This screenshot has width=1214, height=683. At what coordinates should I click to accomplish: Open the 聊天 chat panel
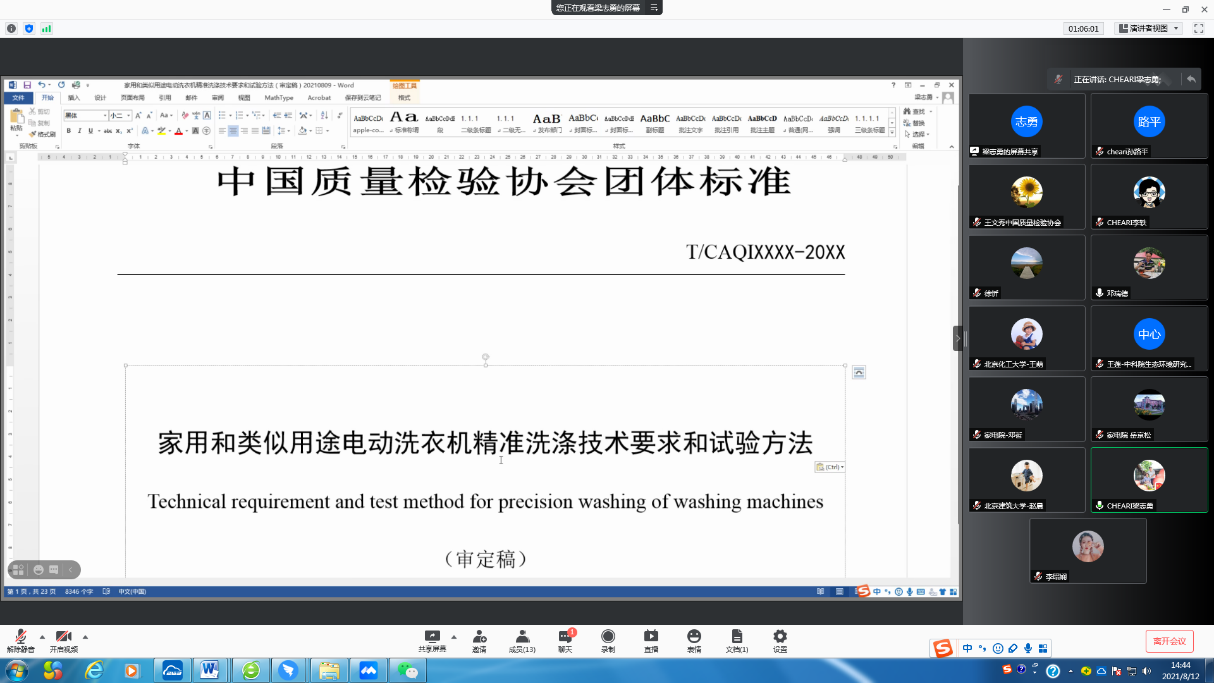[565, 639]
